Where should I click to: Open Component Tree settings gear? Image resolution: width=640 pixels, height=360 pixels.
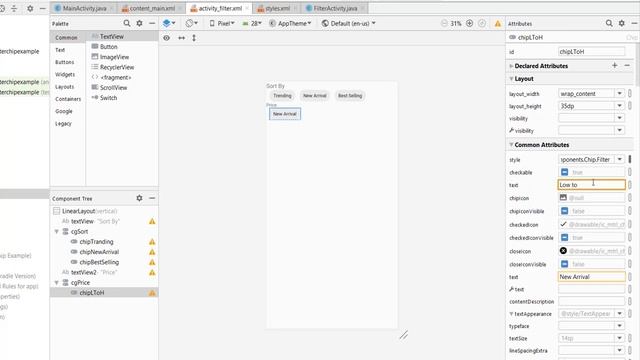point(139,198)
